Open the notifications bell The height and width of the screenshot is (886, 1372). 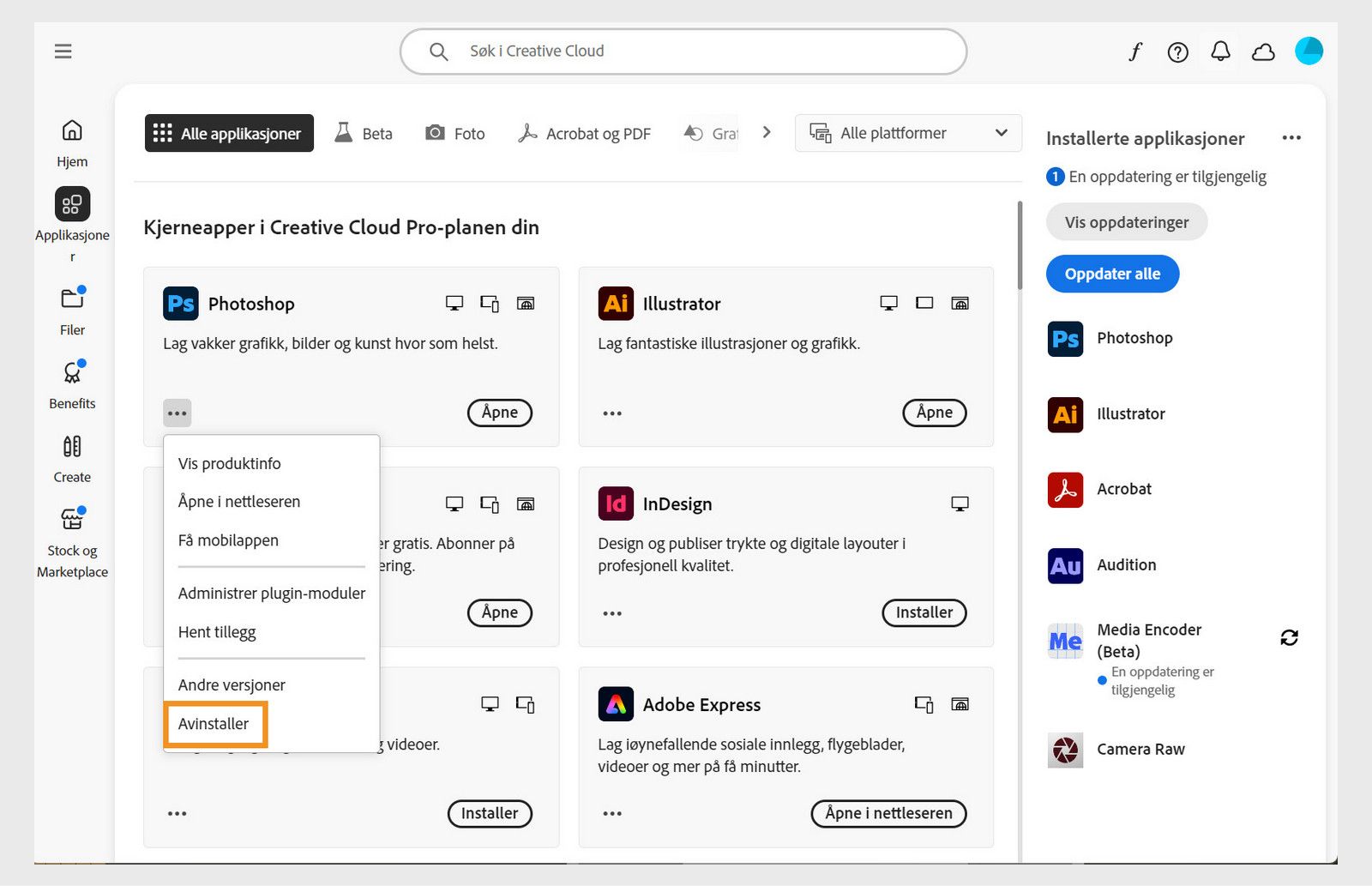(x=1220, y=51)
